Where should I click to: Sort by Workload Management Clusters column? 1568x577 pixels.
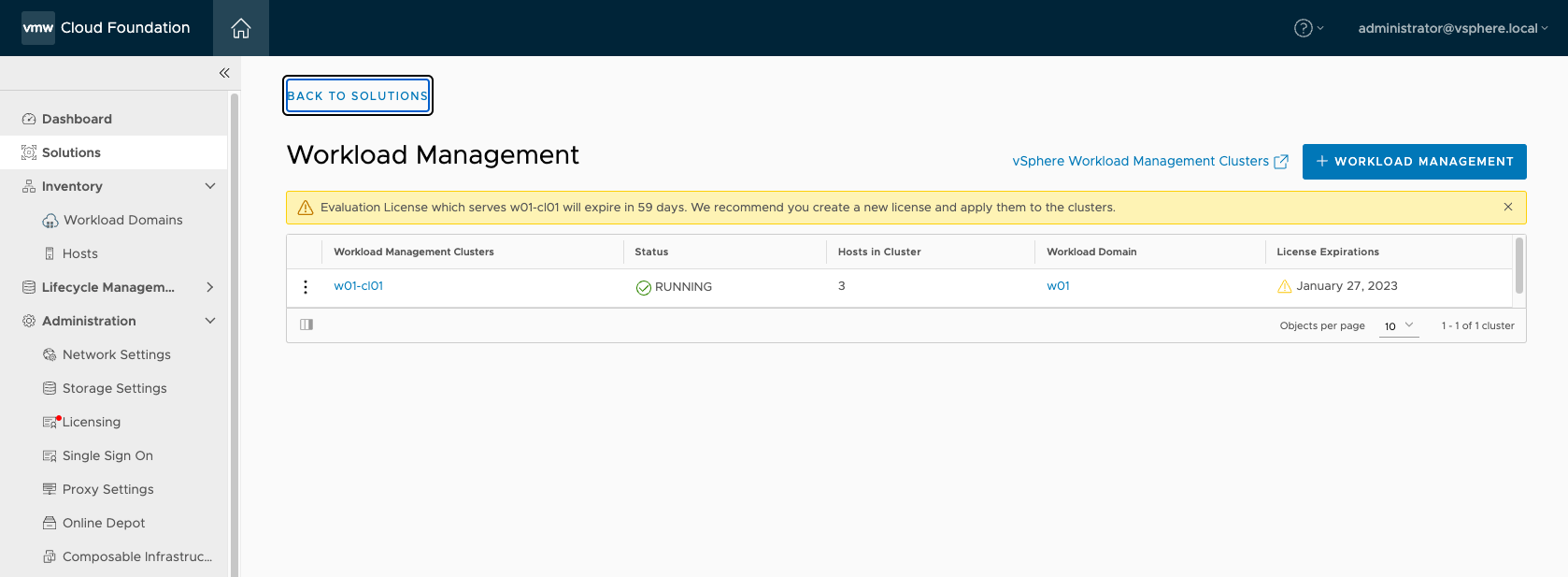(414, 252)
